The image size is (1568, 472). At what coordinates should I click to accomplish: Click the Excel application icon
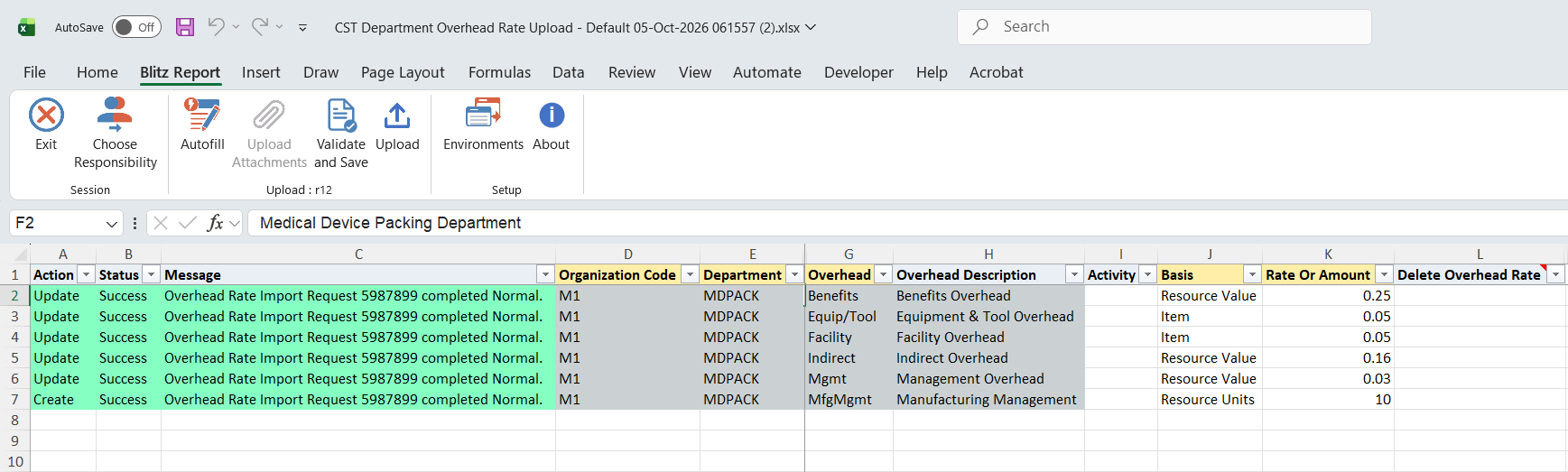coord(27,27)
